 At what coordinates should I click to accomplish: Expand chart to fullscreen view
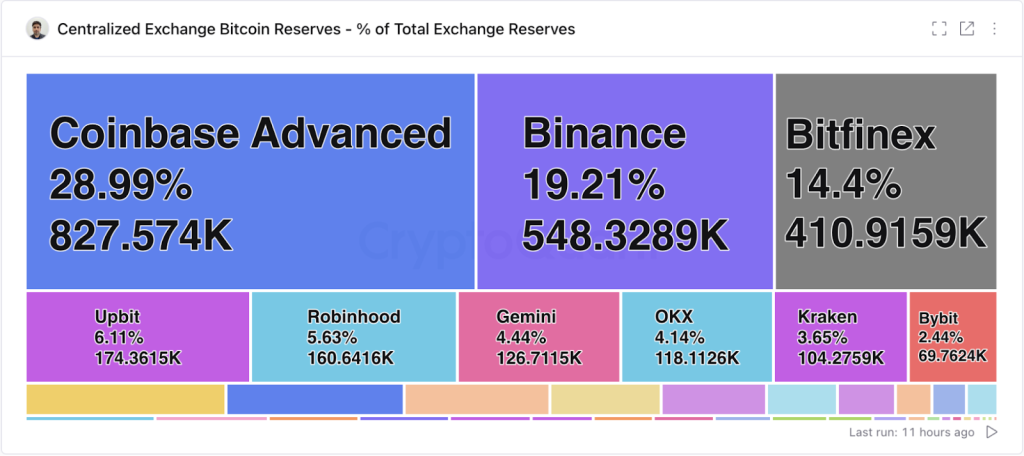(x=938, y=29)
